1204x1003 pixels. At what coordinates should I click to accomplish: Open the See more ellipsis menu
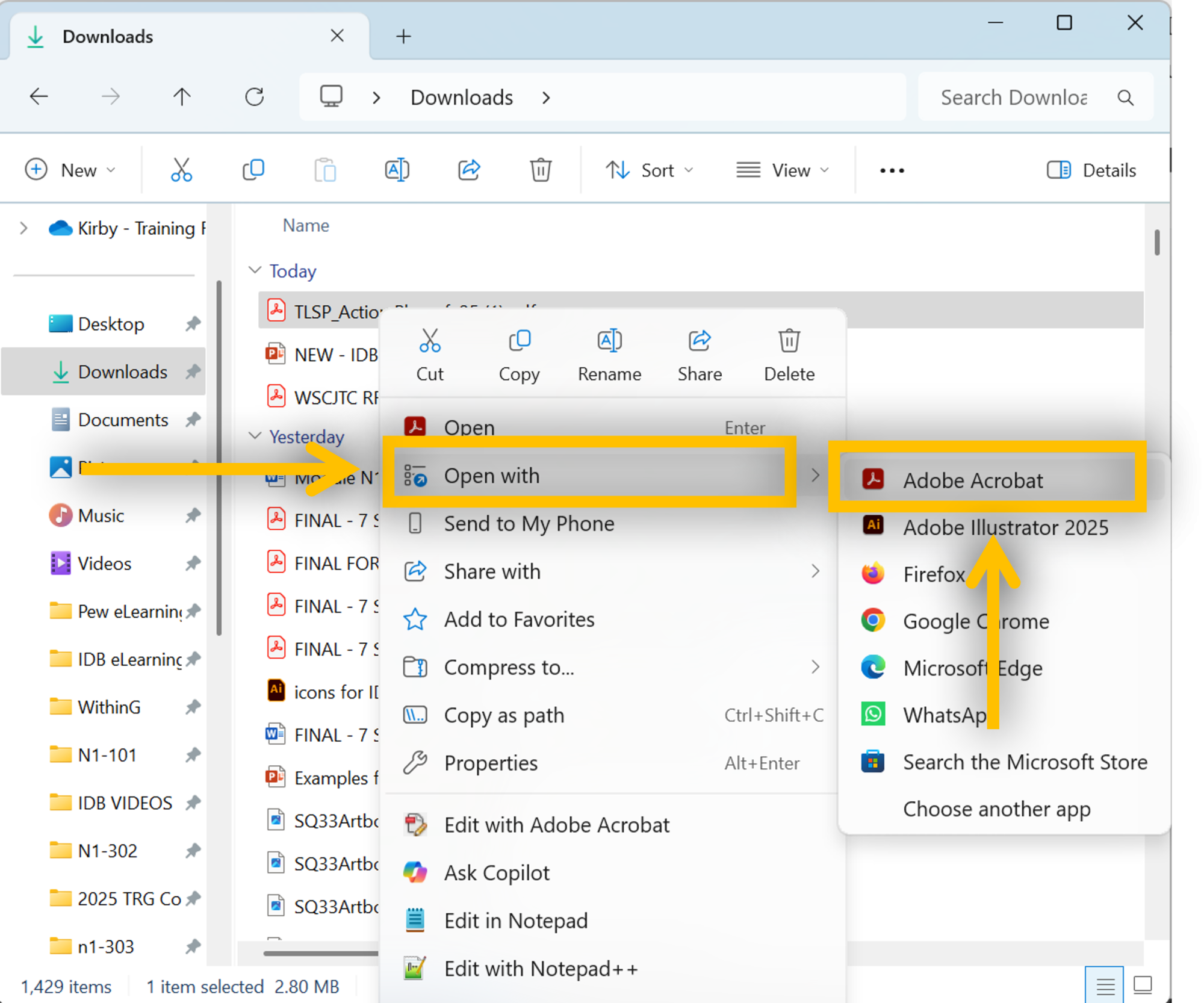[x=892, y=171]
